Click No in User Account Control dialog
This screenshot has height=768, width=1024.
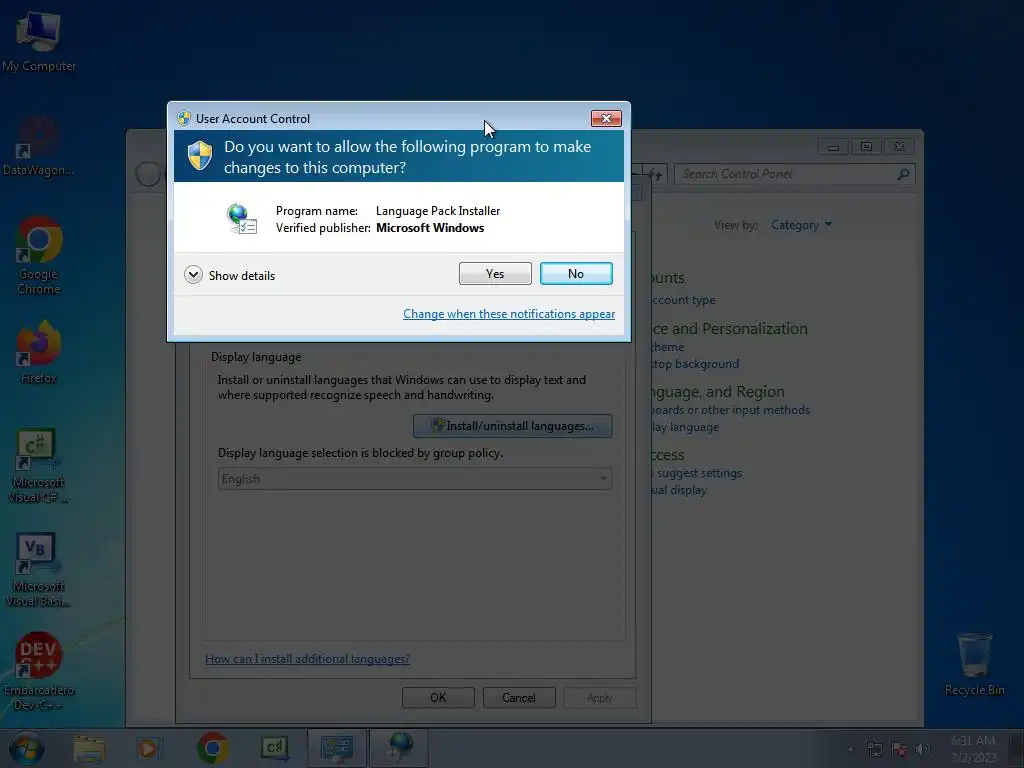576,274
